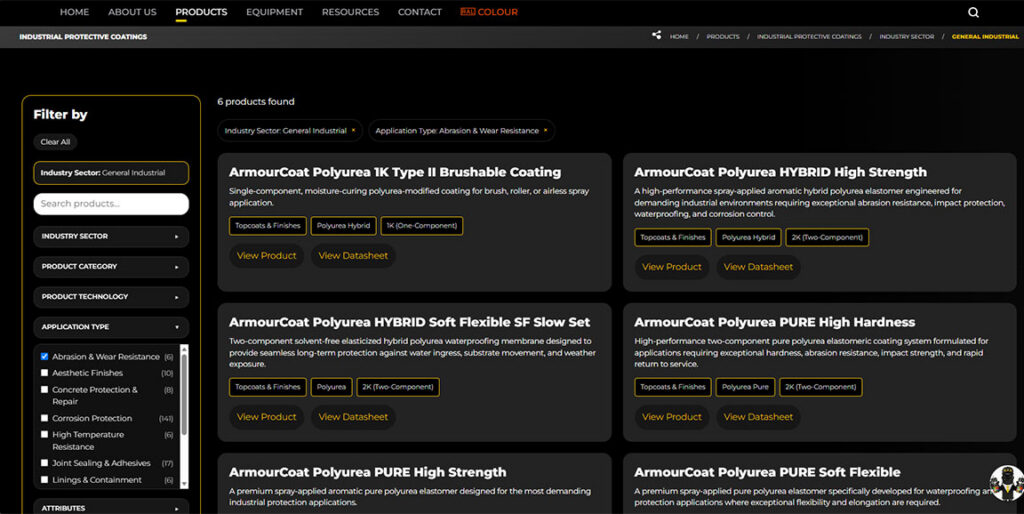Open the Contact menu item
This screenshot has width=1024, height=514.
[419, 12]
